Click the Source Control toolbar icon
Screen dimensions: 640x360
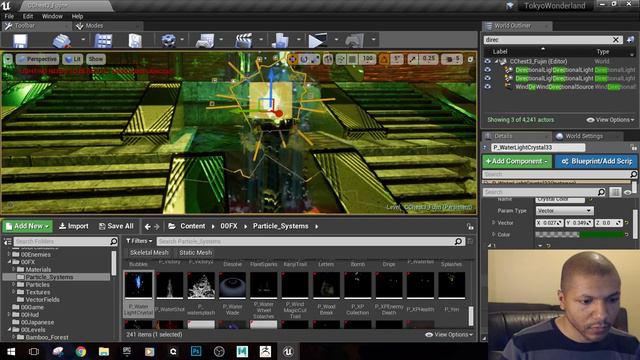click(62, 40)
